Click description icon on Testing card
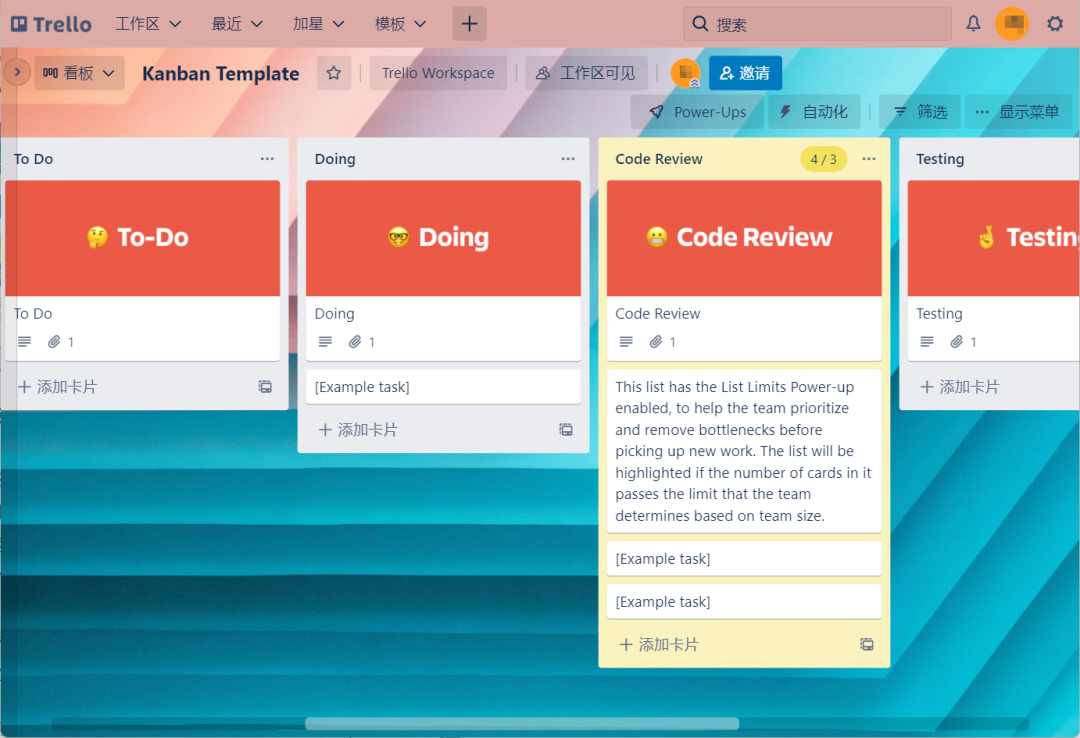The width and height of the screenshot is (1080, 738). 926,342
